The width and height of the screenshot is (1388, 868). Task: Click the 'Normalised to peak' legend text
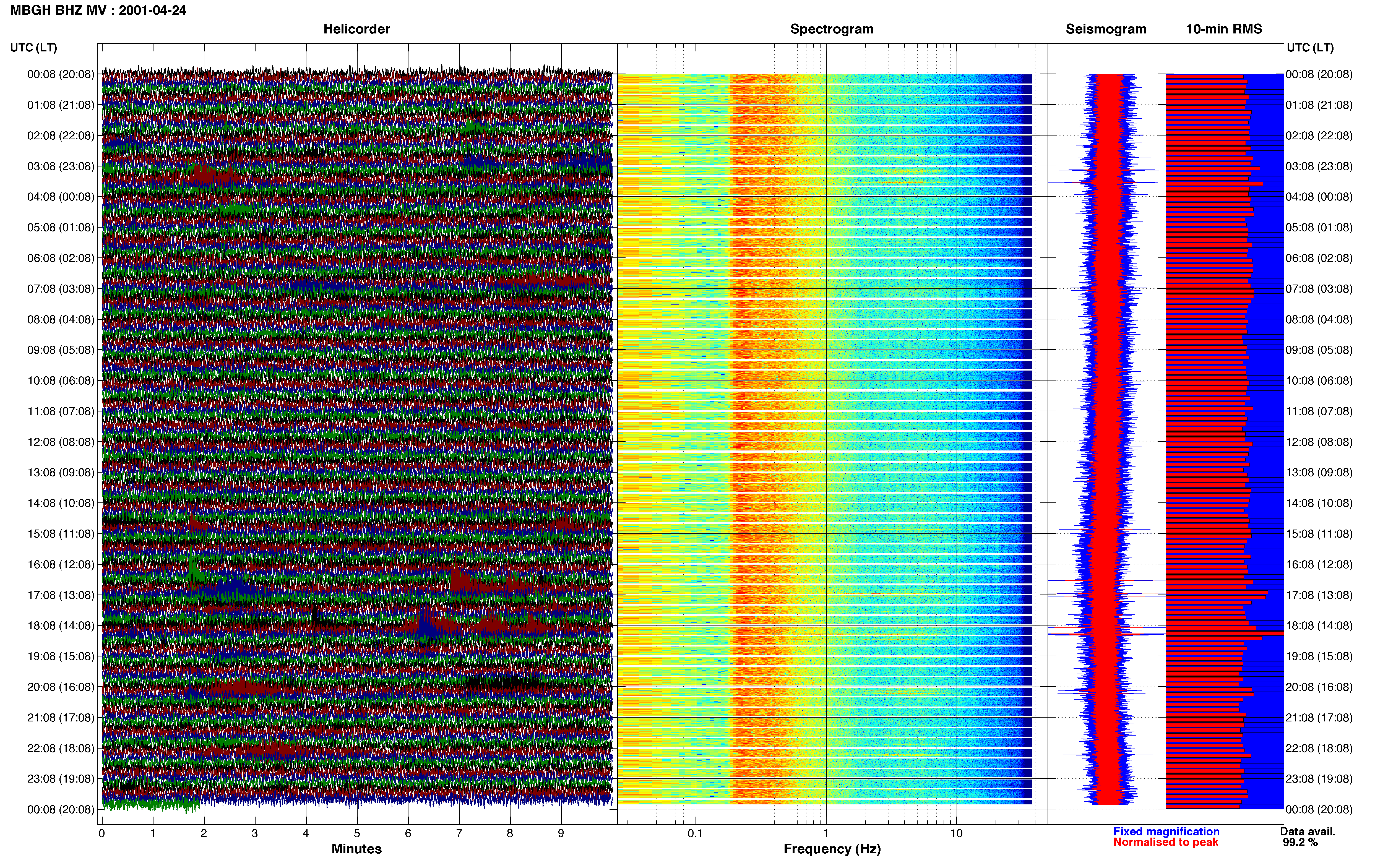(1165, 842)
